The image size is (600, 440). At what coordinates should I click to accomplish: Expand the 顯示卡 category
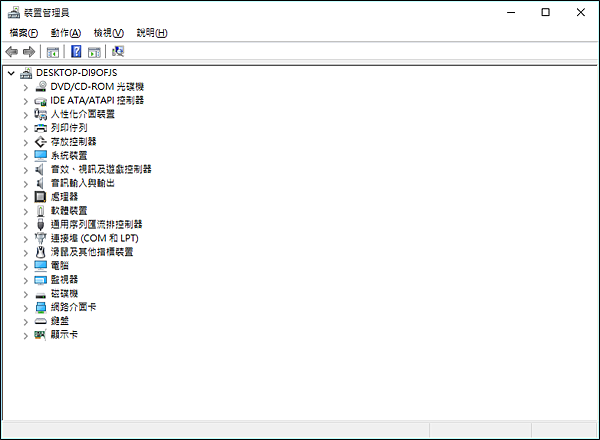[x=26, y=336]
